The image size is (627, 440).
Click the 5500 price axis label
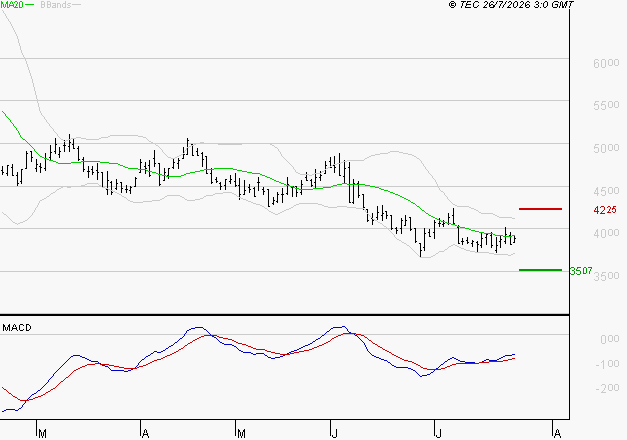click(606, 105)
